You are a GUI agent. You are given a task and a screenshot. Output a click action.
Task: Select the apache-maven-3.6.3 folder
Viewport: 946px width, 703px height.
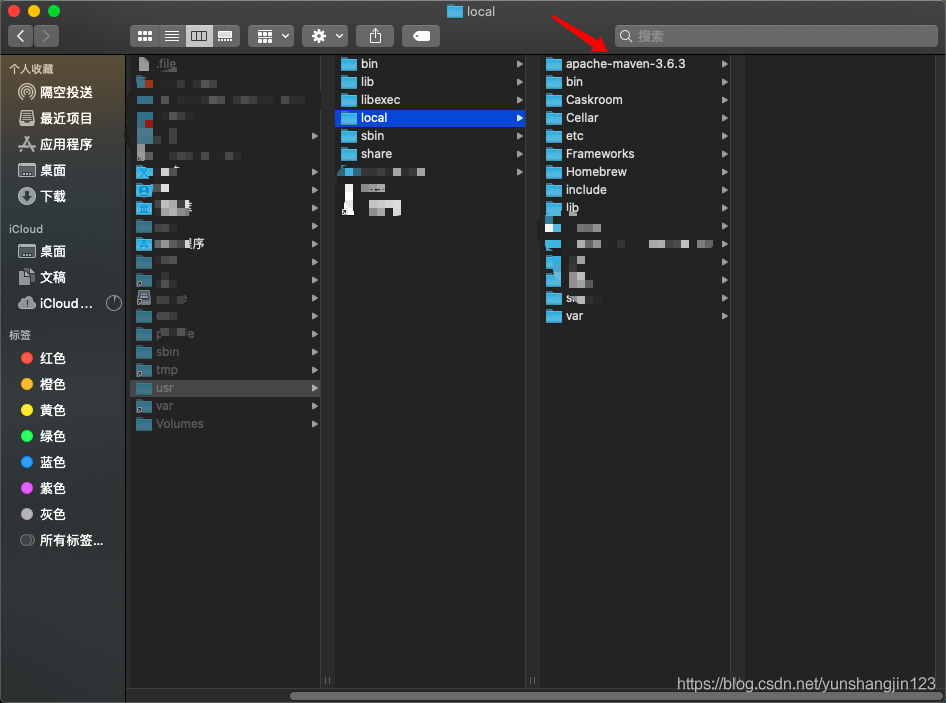(x=635, y=64)
